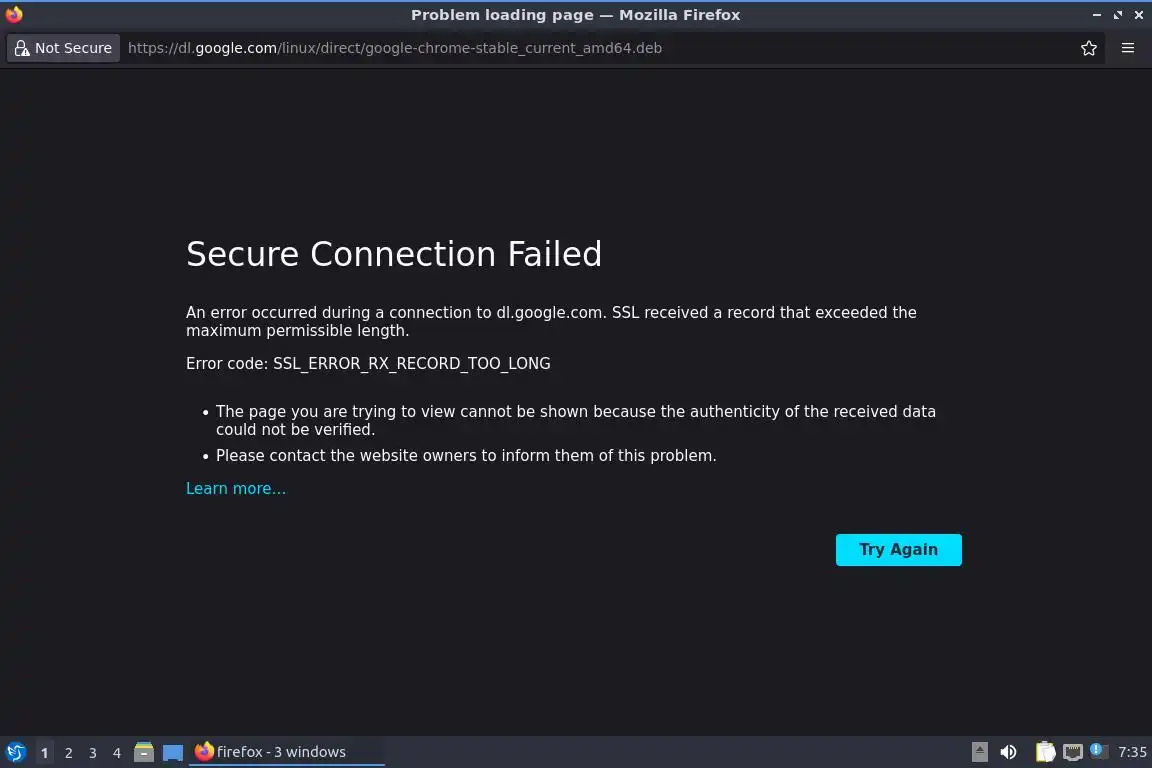
Task: Open the update notification tray icon
Action: pyautogui.click(x=1098, y=751)
